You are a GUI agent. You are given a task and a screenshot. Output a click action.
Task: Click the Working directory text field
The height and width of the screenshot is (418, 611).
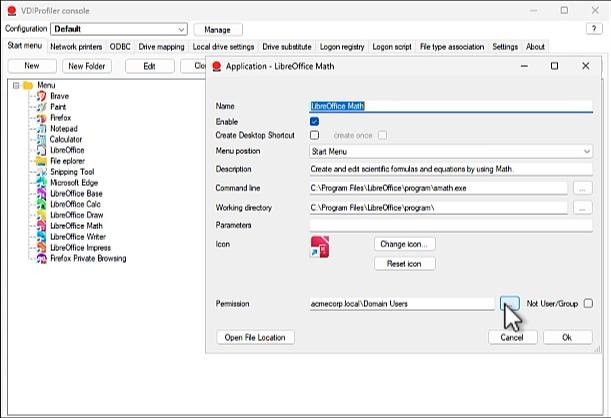[x=438, y=208]
